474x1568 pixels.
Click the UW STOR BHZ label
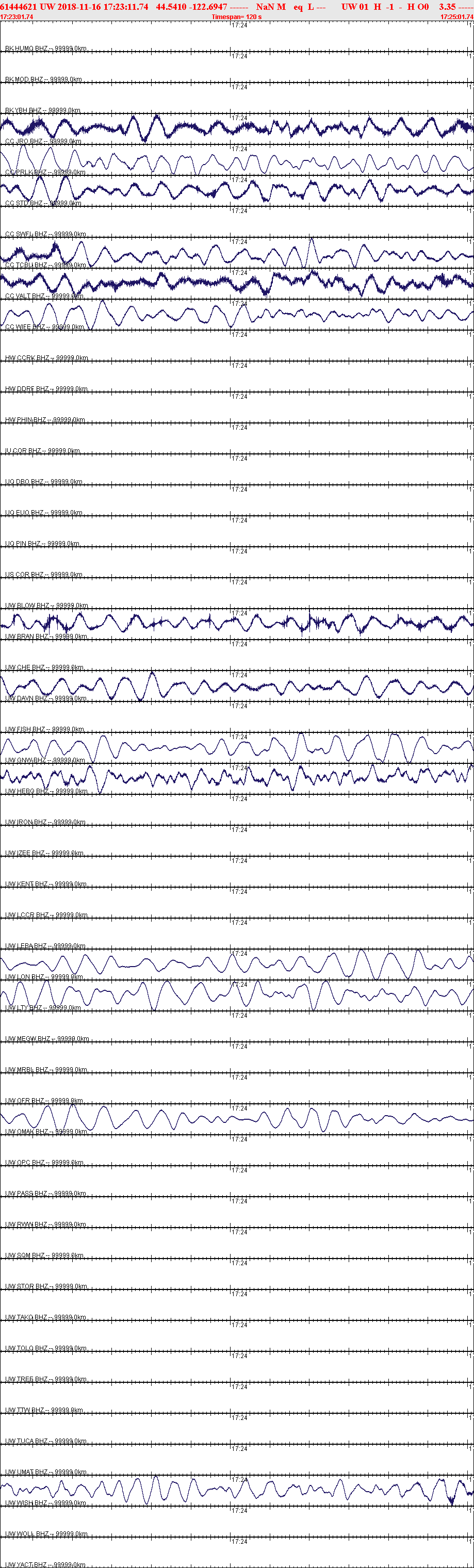pos(46,1287)
